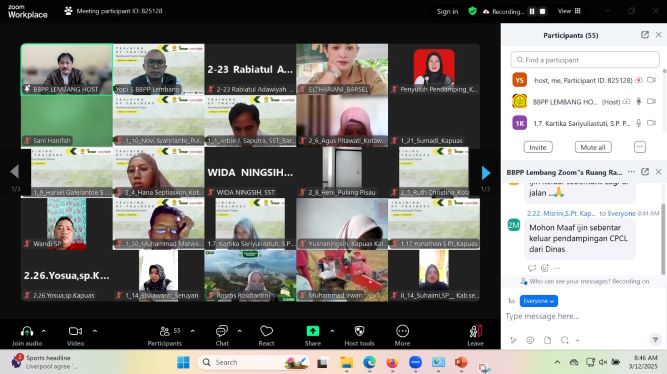Open the Everyone recipient dropdown

tap(539, 301)
